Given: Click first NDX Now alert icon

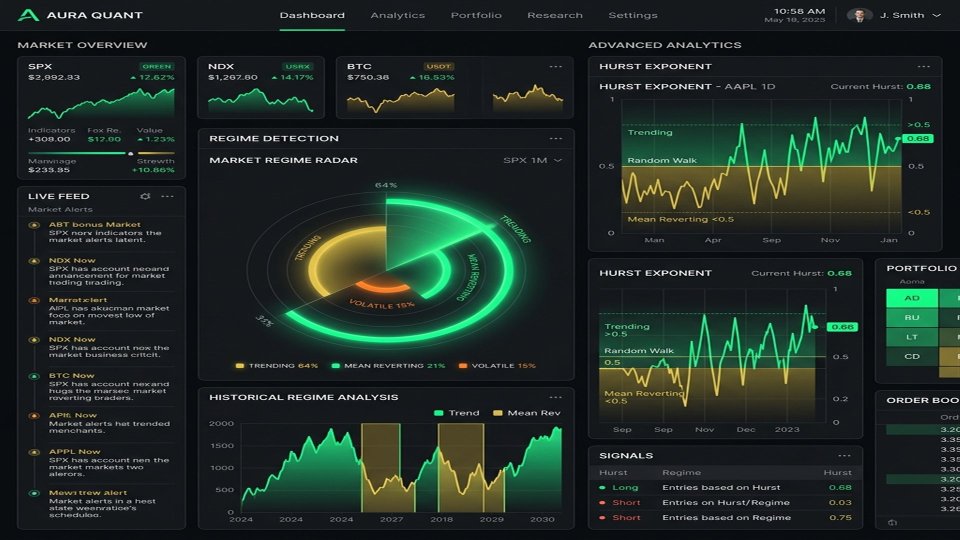Looking at the screenshot, I should 34,261.
